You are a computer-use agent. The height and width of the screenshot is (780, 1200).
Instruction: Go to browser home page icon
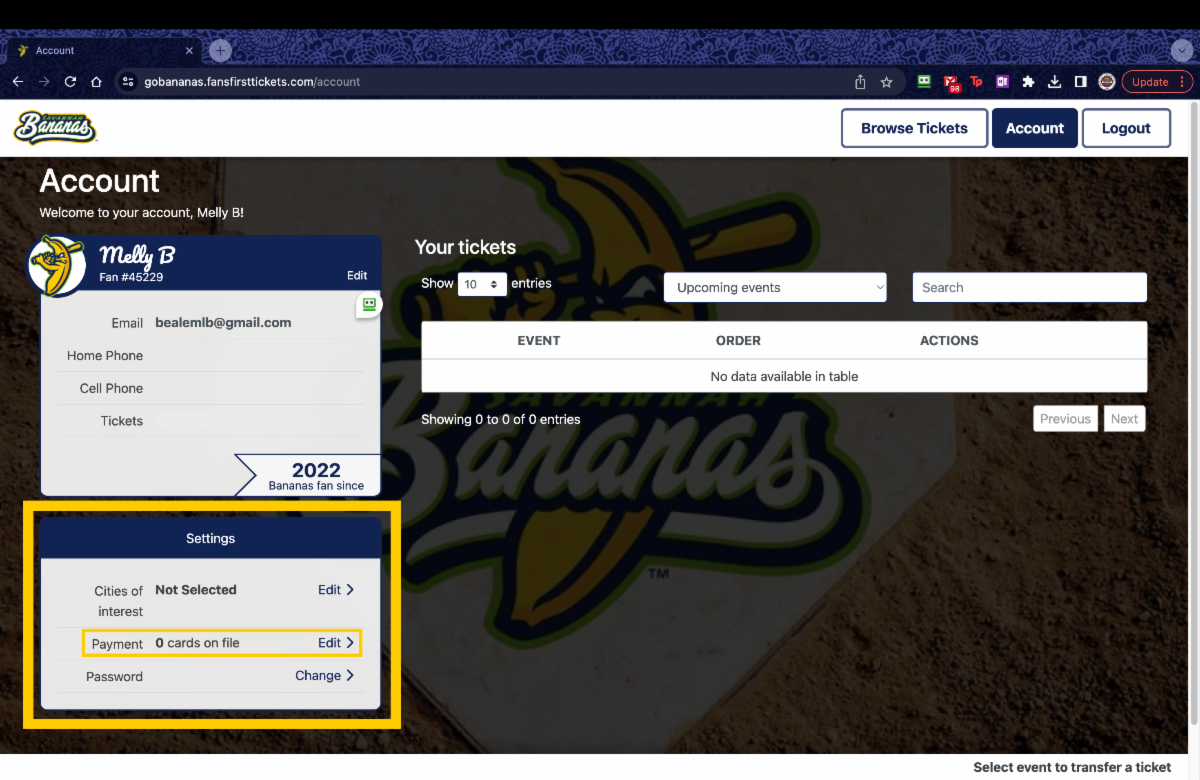(96, 82)
